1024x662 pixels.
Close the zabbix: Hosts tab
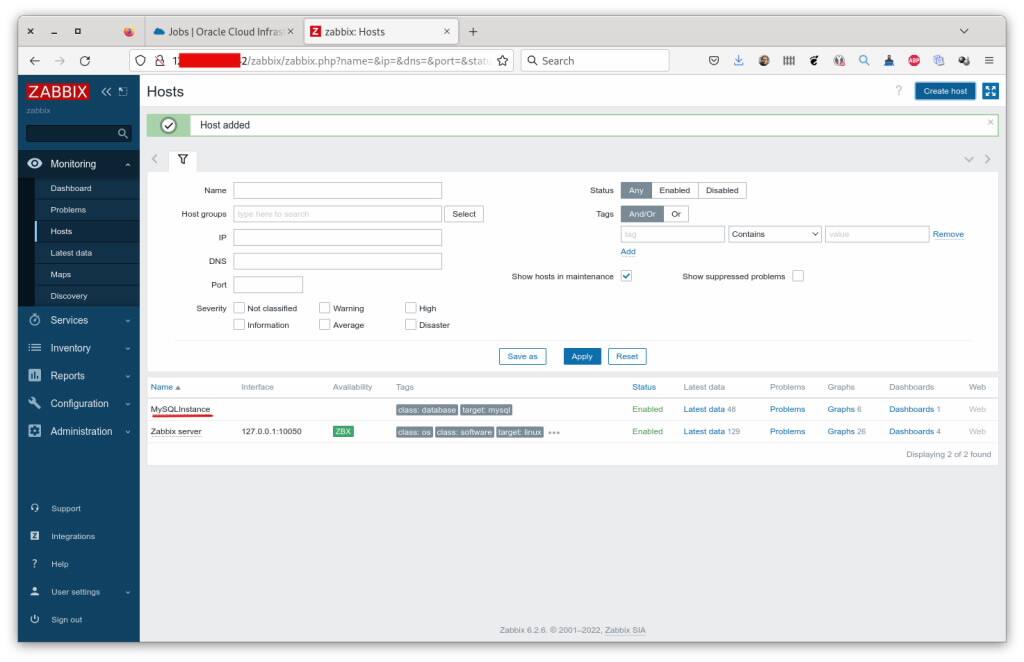coord(447,31)
